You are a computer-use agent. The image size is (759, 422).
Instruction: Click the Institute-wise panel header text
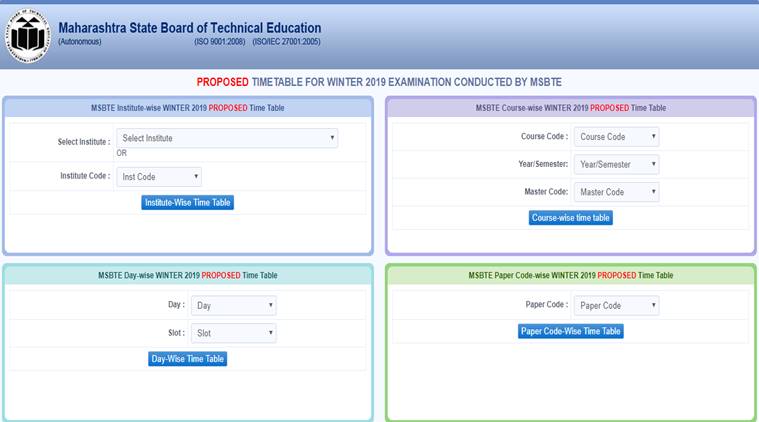pyautogui.click(x=187, y=108)
